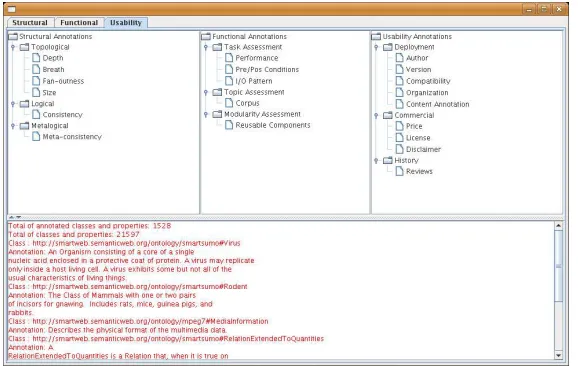578x366 pixels.
Task: Collapse the Task Assessment node
Action: point(206,47)
